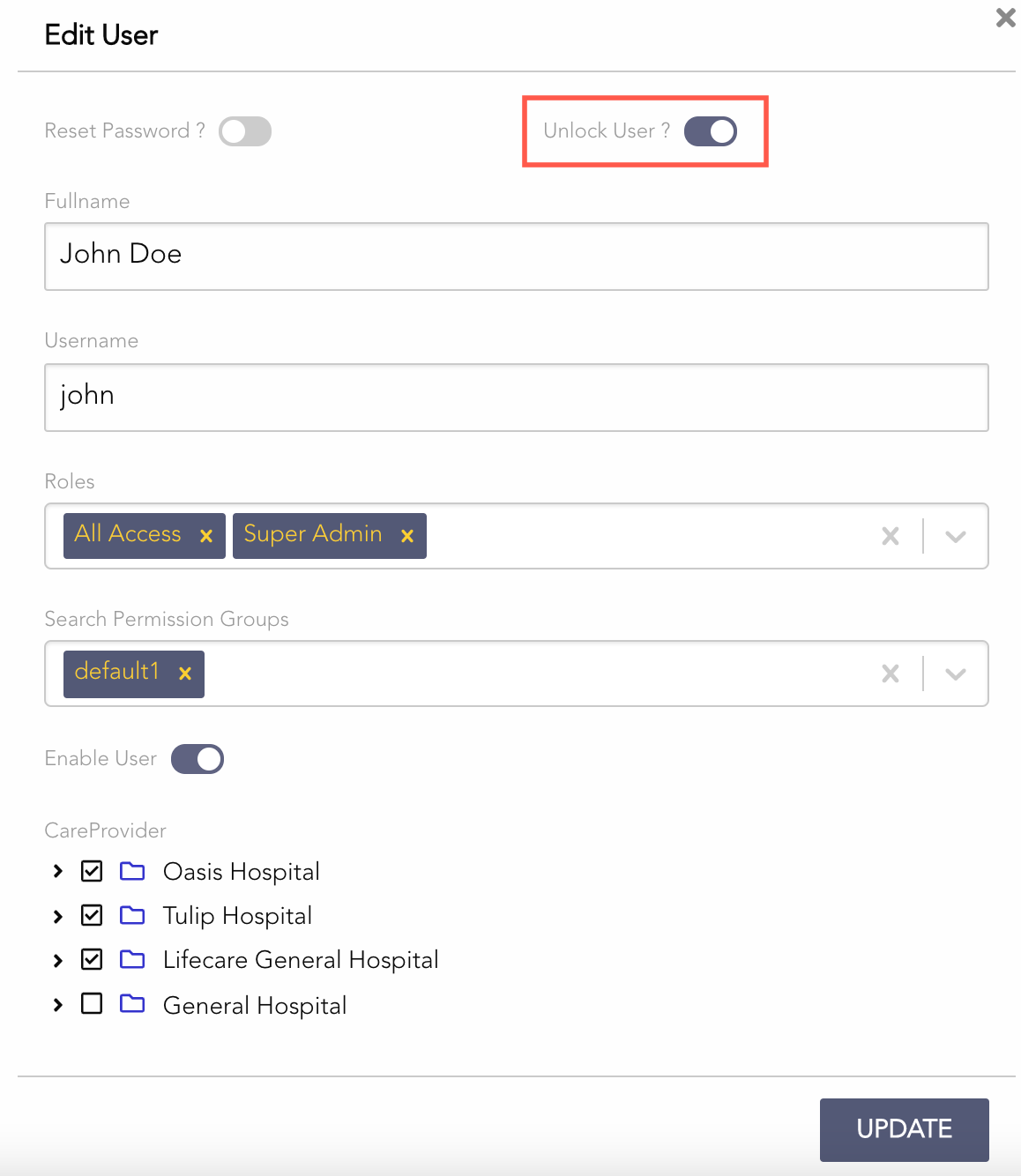Check the General Hospital checkbox
Viewport: 1021px width, 1176px height.
[x=92, y=1003]
